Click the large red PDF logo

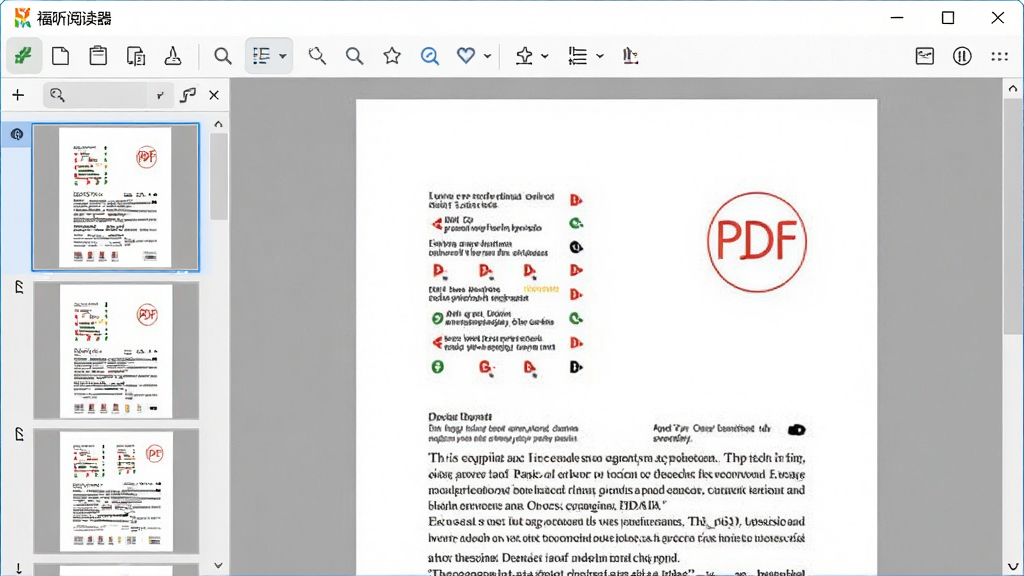[757, 242]
